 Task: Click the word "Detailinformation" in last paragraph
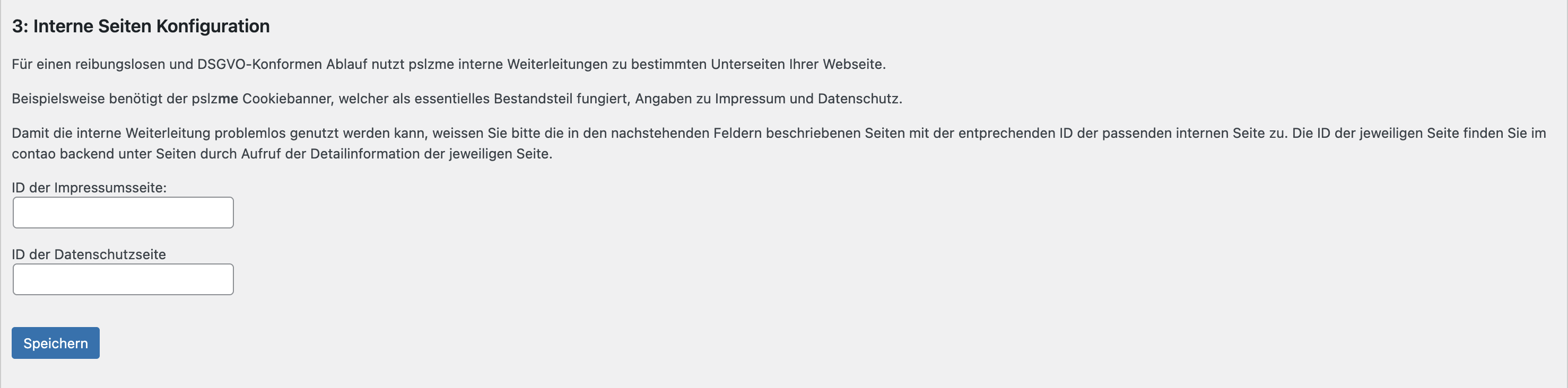point(364,153)
